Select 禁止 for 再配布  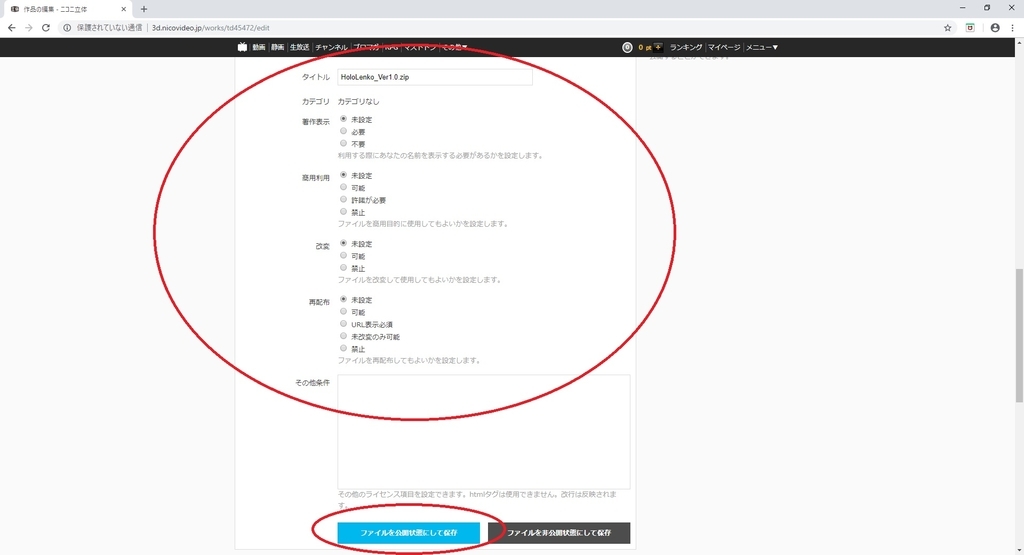(344, 348)
